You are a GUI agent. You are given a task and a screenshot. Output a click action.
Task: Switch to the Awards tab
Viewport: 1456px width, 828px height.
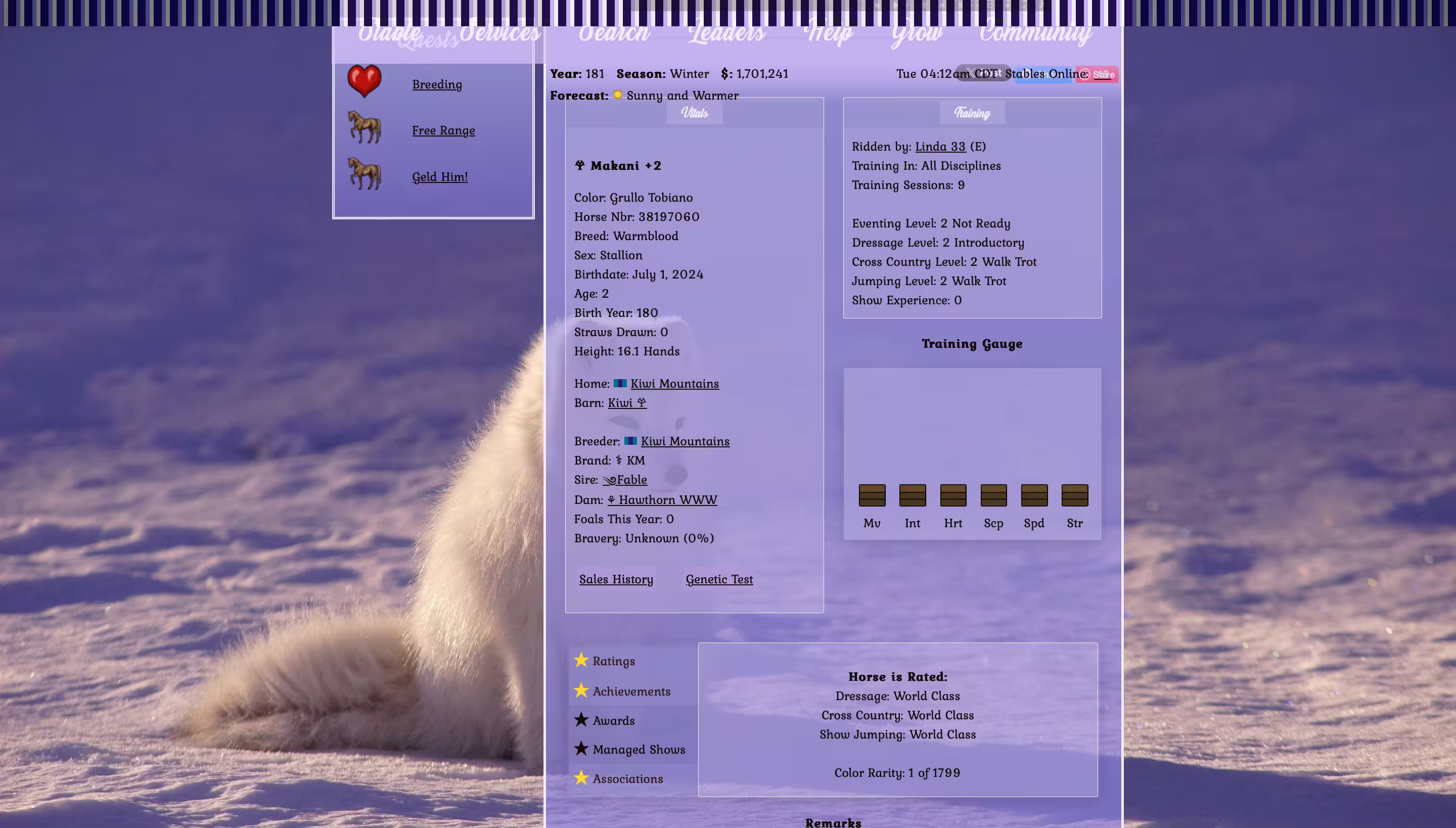(x=614, y=720)
